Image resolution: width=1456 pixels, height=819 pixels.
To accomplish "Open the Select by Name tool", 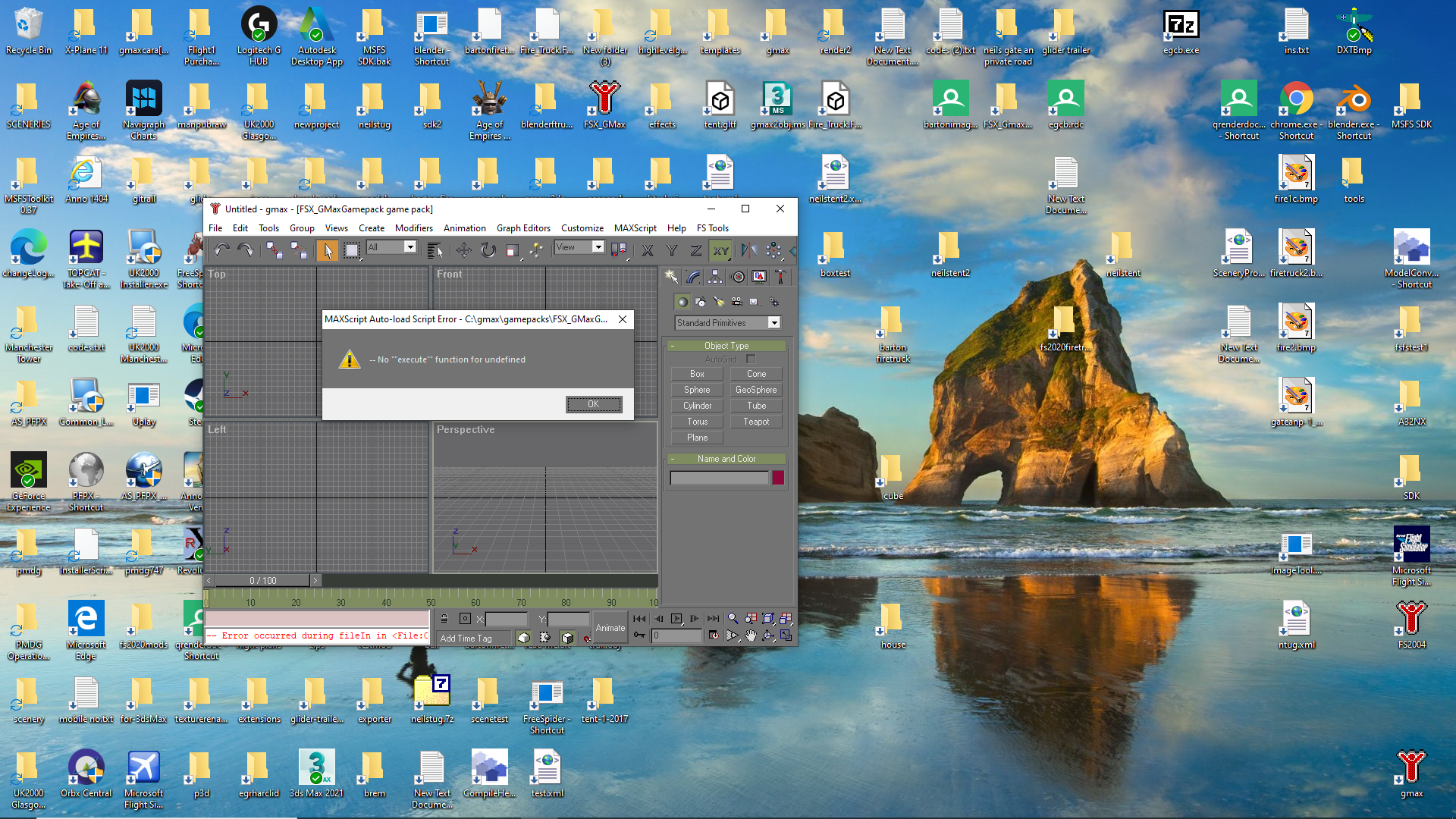I will tap(435, 249).
